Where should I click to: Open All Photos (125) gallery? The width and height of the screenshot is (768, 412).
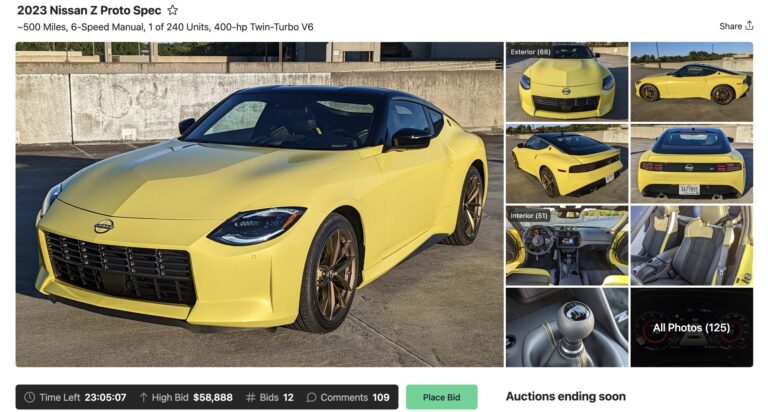point(692,327)
